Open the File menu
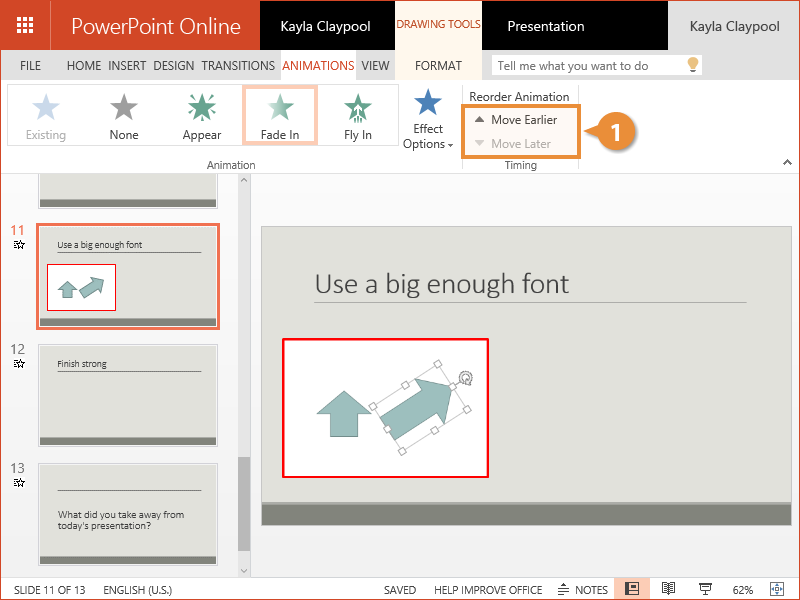This screenshot has width=800, height=600. click(x=31, y=66)
